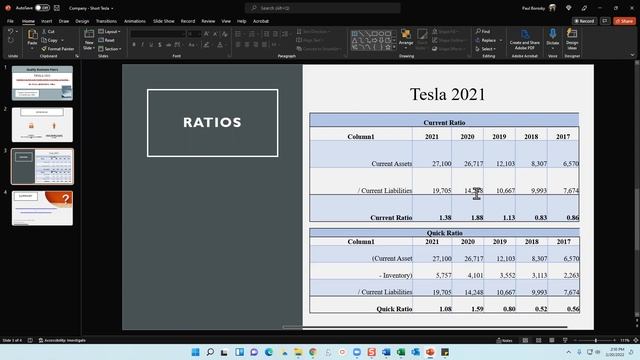Viewport: 640px width, 360px height.
Task: Toggle Italic formatting
Action: point(142,45)
